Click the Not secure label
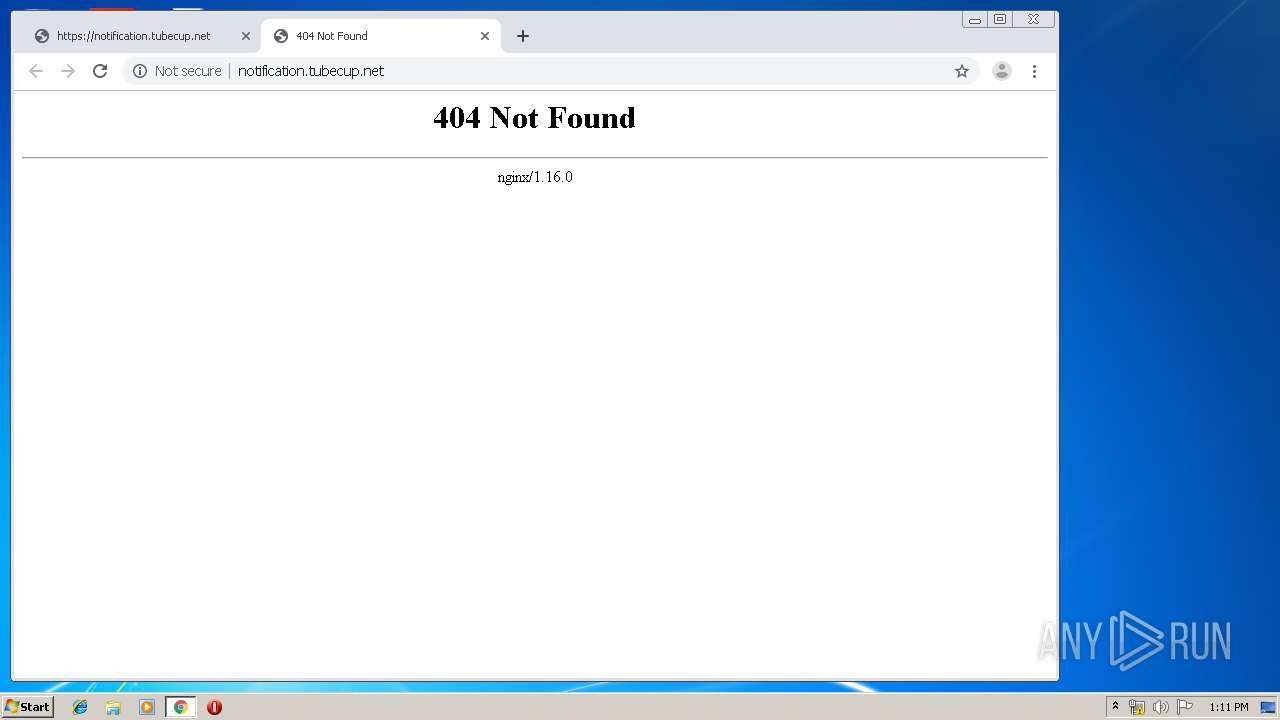Image resolution: width=1280 pixels, height=720 pixels. click(188, 71)
